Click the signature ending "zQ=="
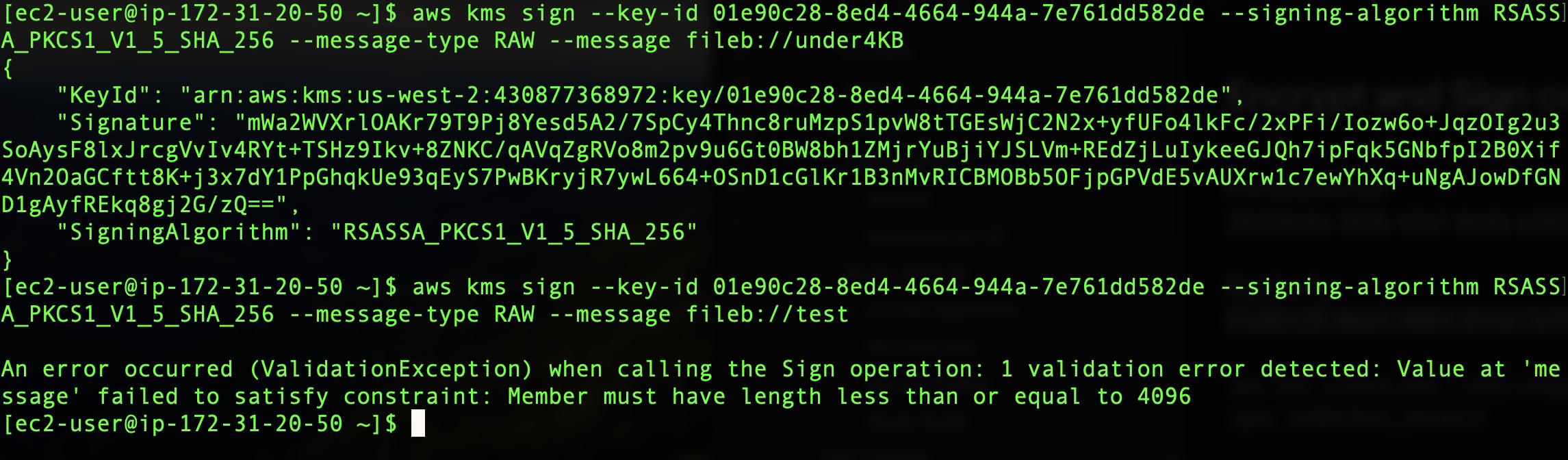 (240, 205)
